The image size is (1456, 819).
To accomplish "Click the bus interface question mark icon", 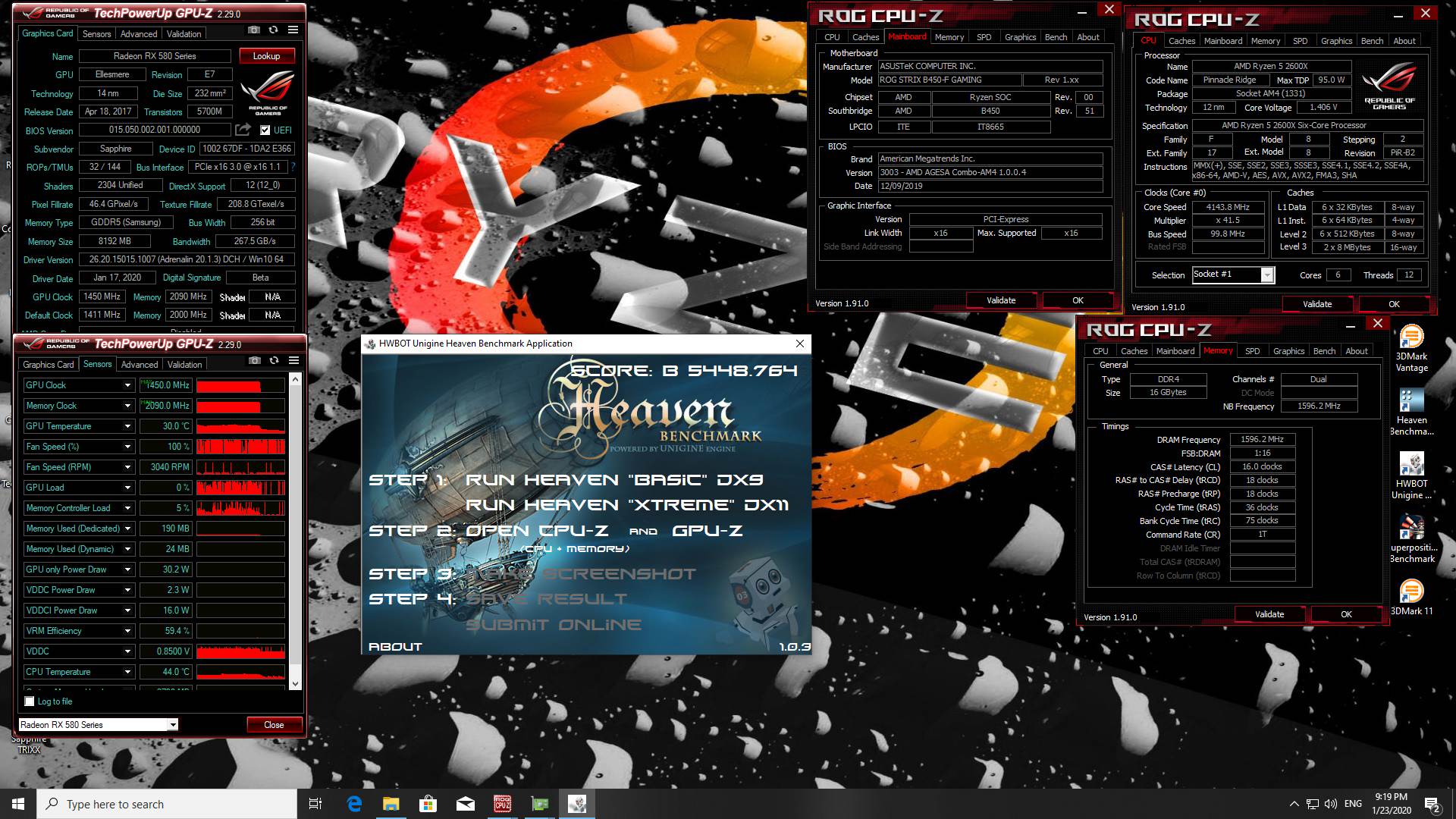I will click(293, 167).
